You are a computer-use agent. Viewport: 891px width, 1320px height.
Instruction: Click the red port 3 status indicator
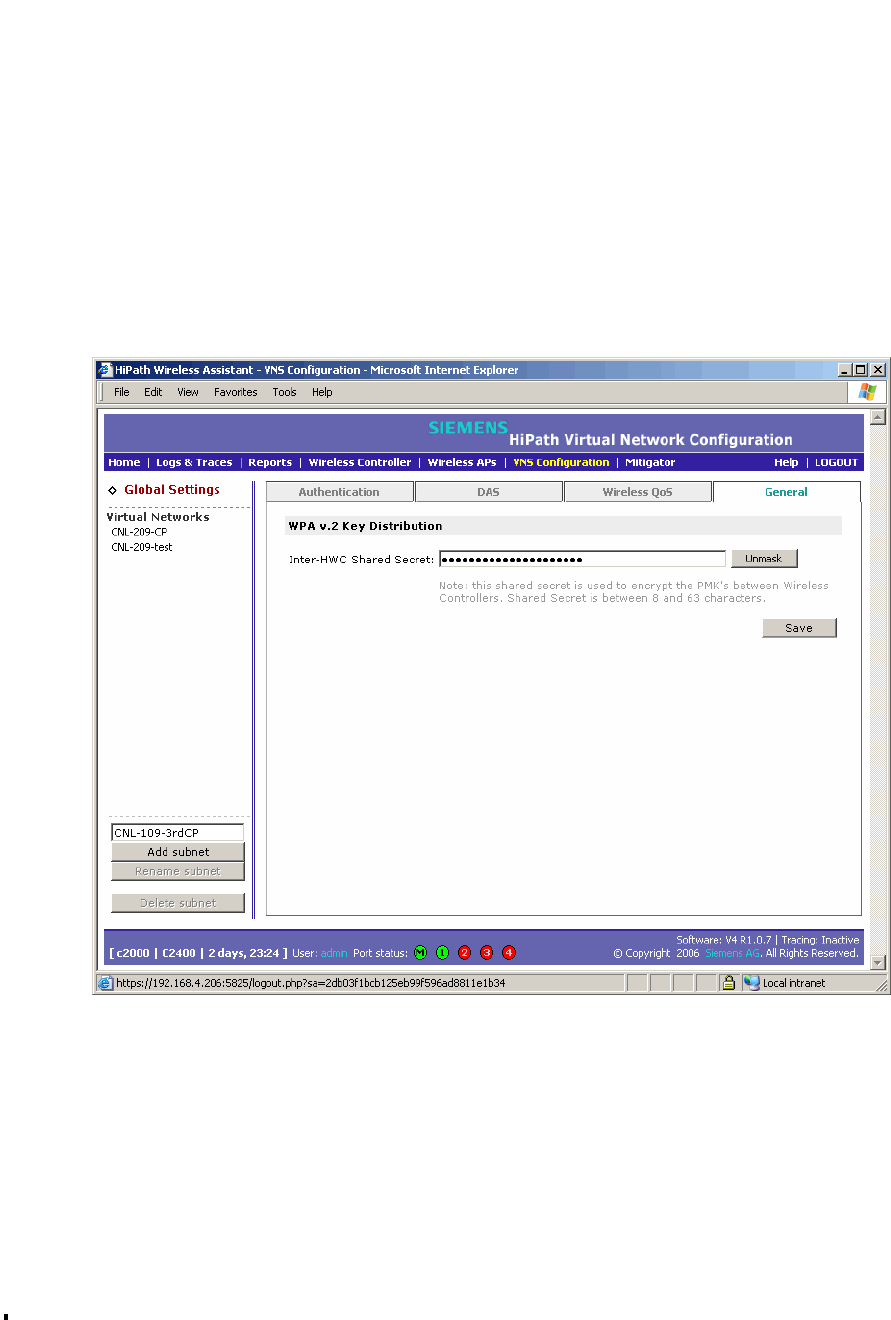coord(486,952)
